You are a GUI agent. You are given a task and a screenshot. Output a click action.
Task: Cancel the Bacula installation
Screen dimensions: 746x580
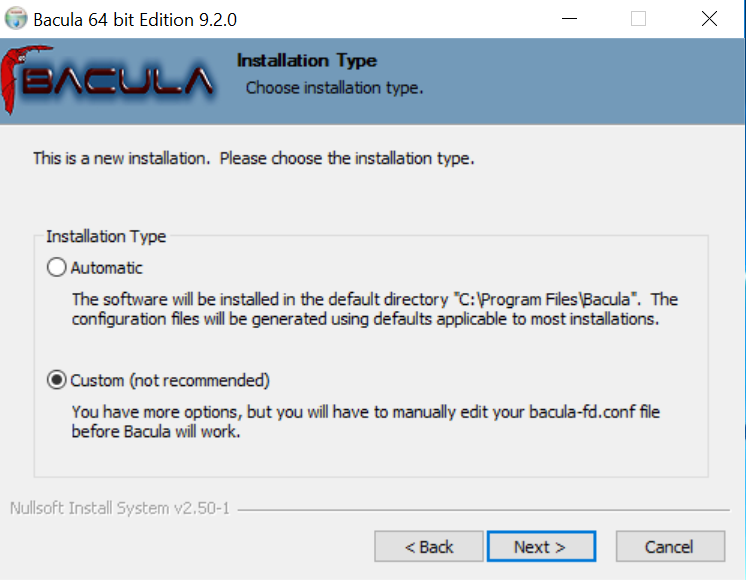point(670,547)
